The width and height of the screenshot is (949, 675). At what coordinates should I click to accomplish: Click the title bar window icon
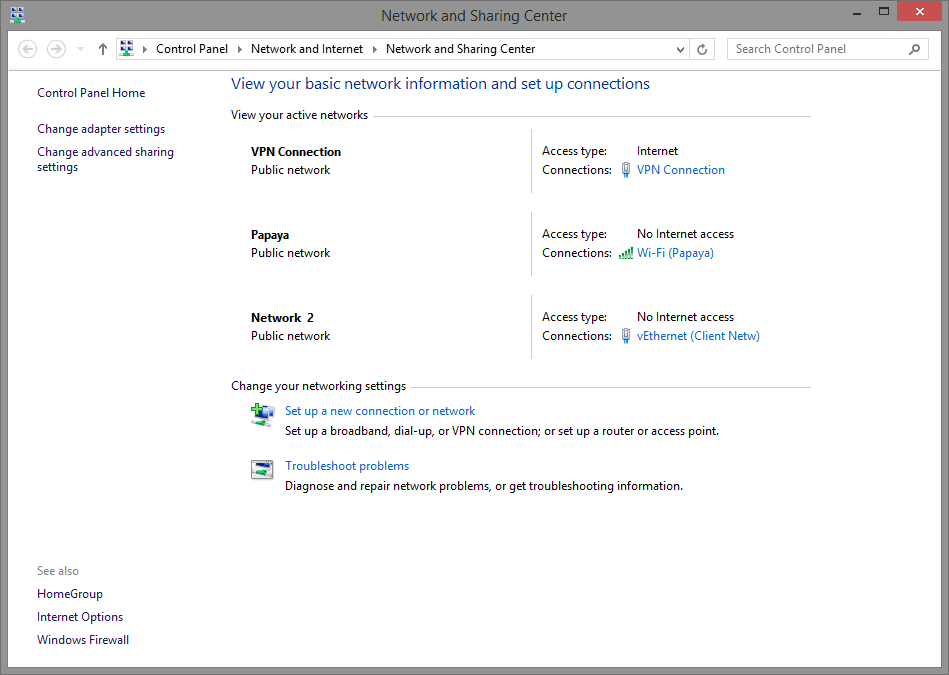(18, 15)
